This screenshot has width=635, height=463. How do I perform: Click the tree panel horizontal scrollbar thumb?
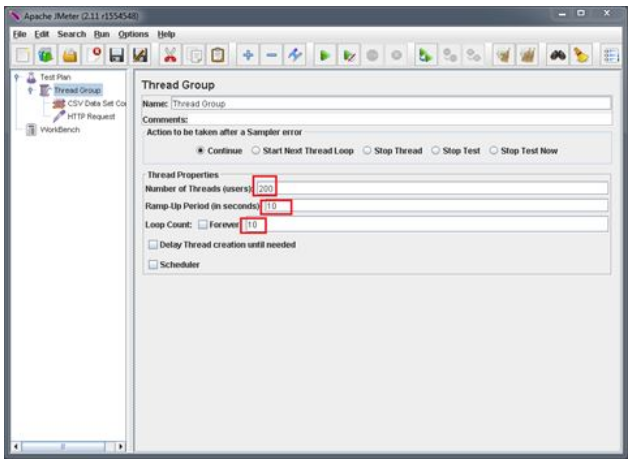click(63, 446)
